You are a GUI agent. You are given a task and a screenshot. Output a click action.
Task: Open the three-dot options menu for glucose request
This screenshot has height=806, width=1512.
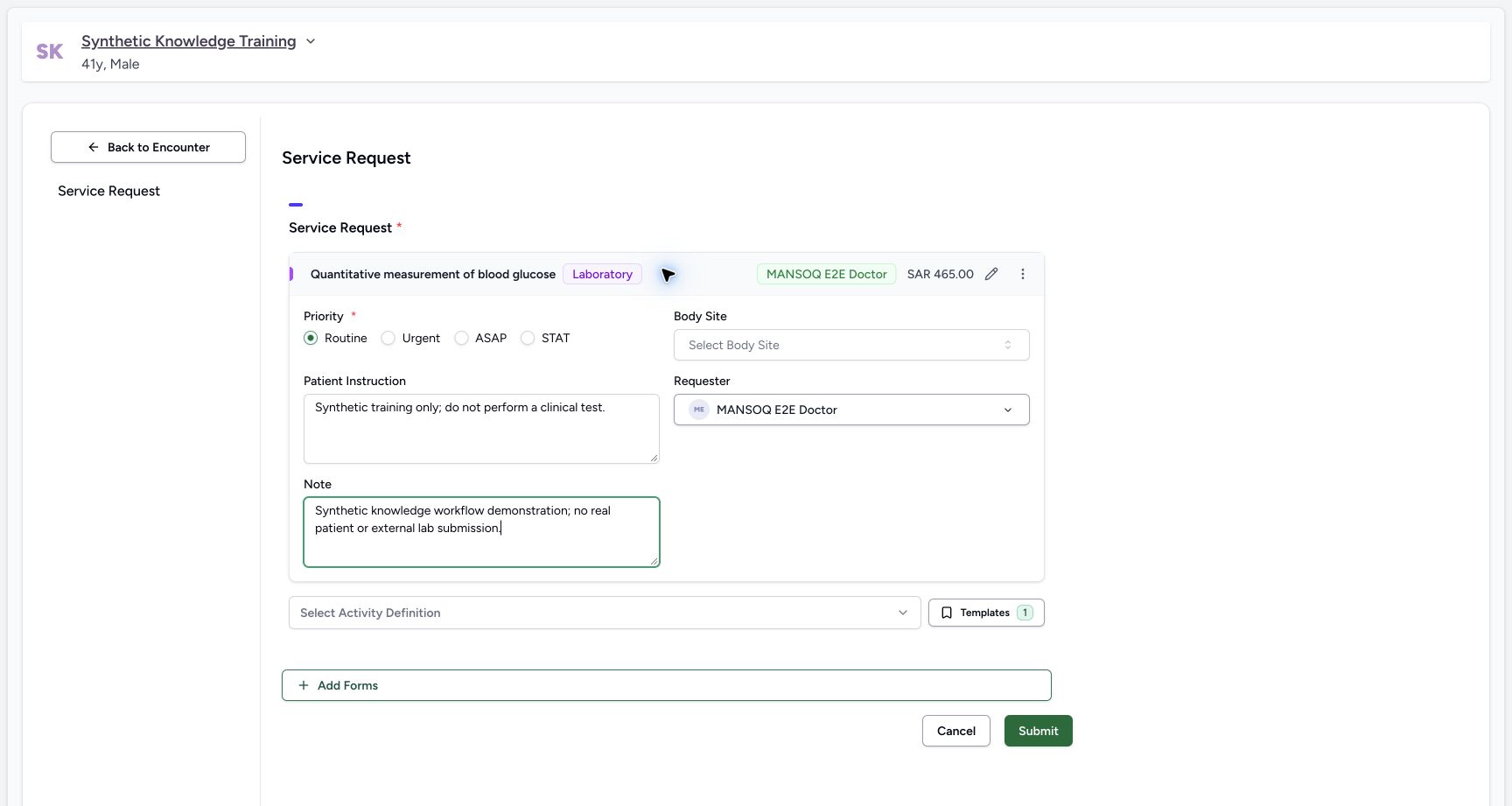point(1023,274)
